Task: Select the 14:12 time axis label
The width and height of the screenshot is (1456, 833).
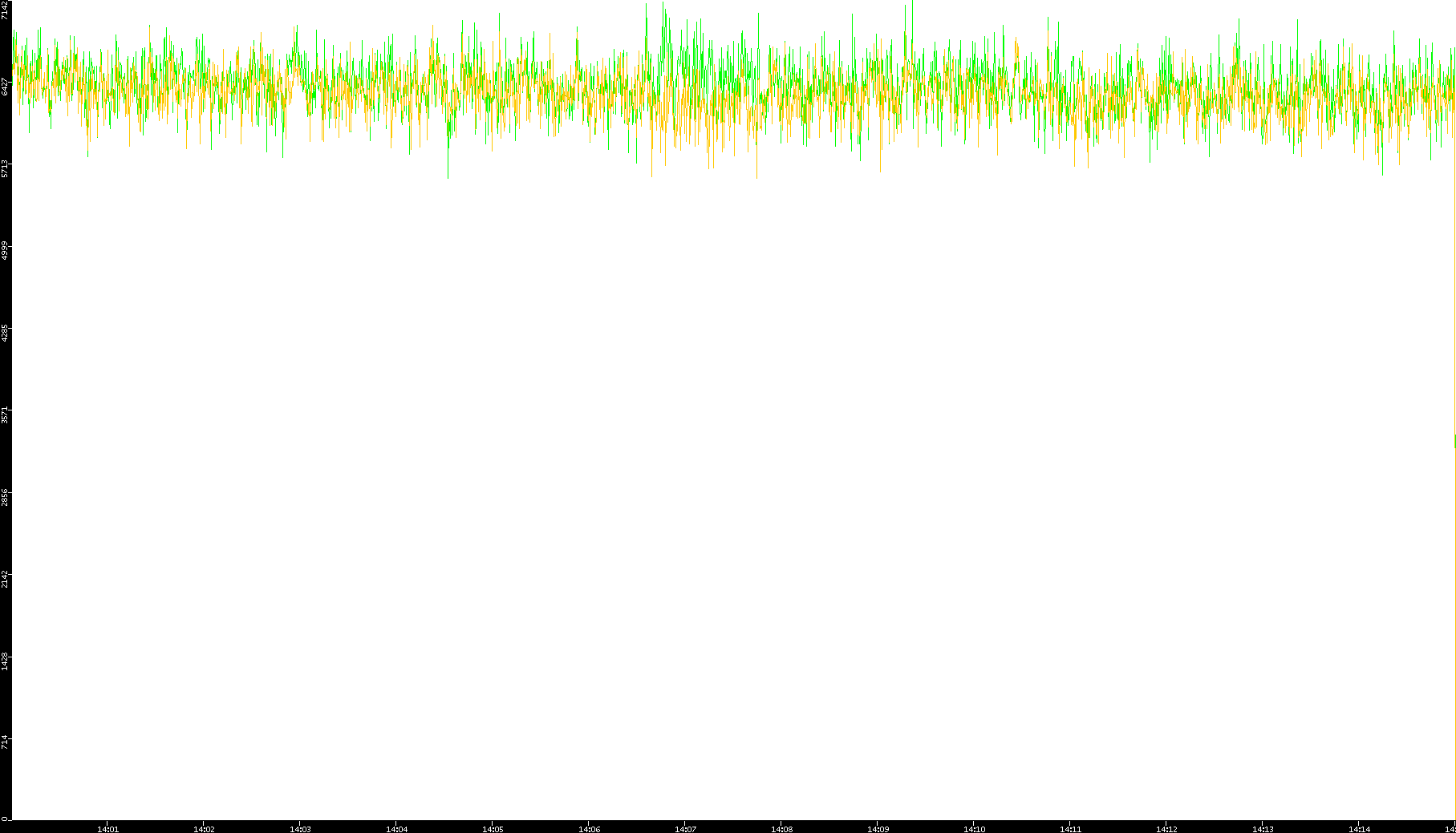Action: [1166, 829]
